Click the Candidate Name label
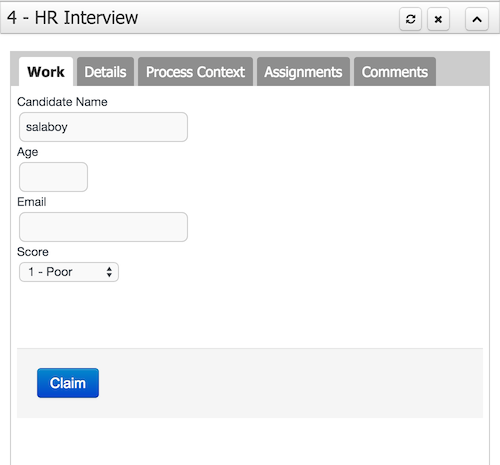The width and height of the screenshot is (500, 465). click(x=62, y=102)
